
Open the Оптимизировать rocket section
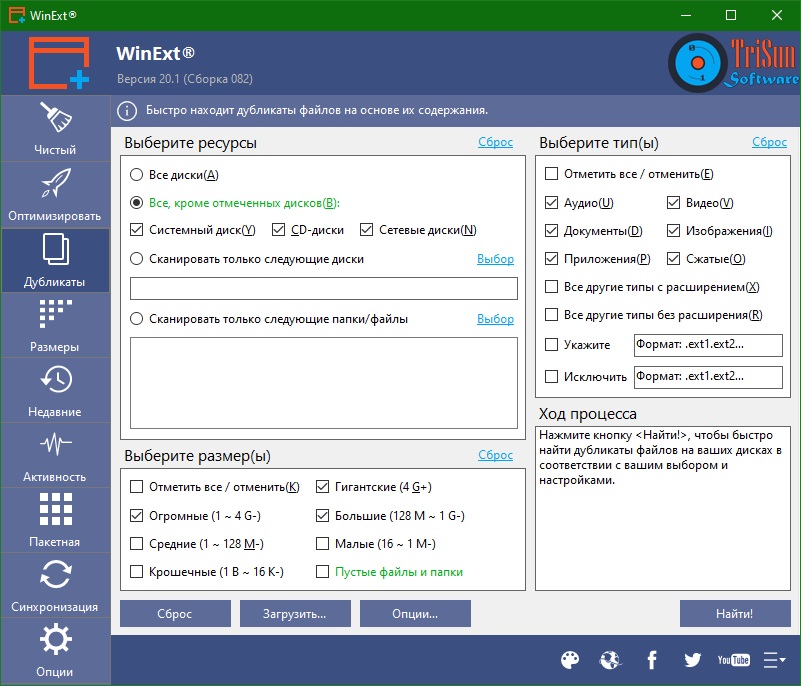(55, 195)
